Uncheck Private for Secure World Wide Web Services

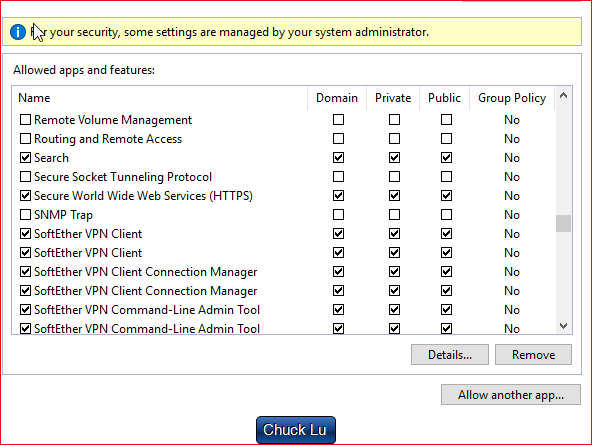pyautogui.click(x=394, y=196)
